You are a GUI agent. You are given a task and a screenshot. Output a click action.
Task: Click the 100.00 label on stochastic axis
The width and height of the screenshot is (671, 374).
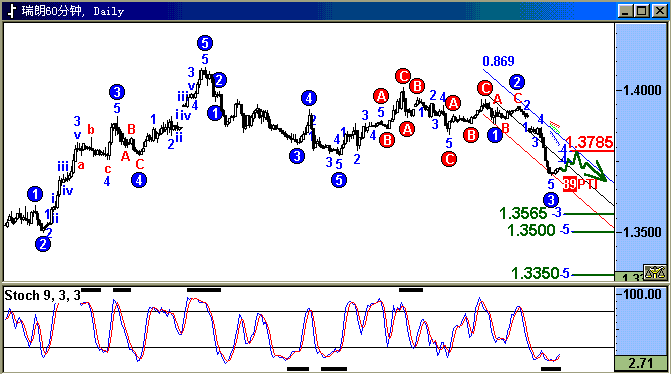(641, 294)
